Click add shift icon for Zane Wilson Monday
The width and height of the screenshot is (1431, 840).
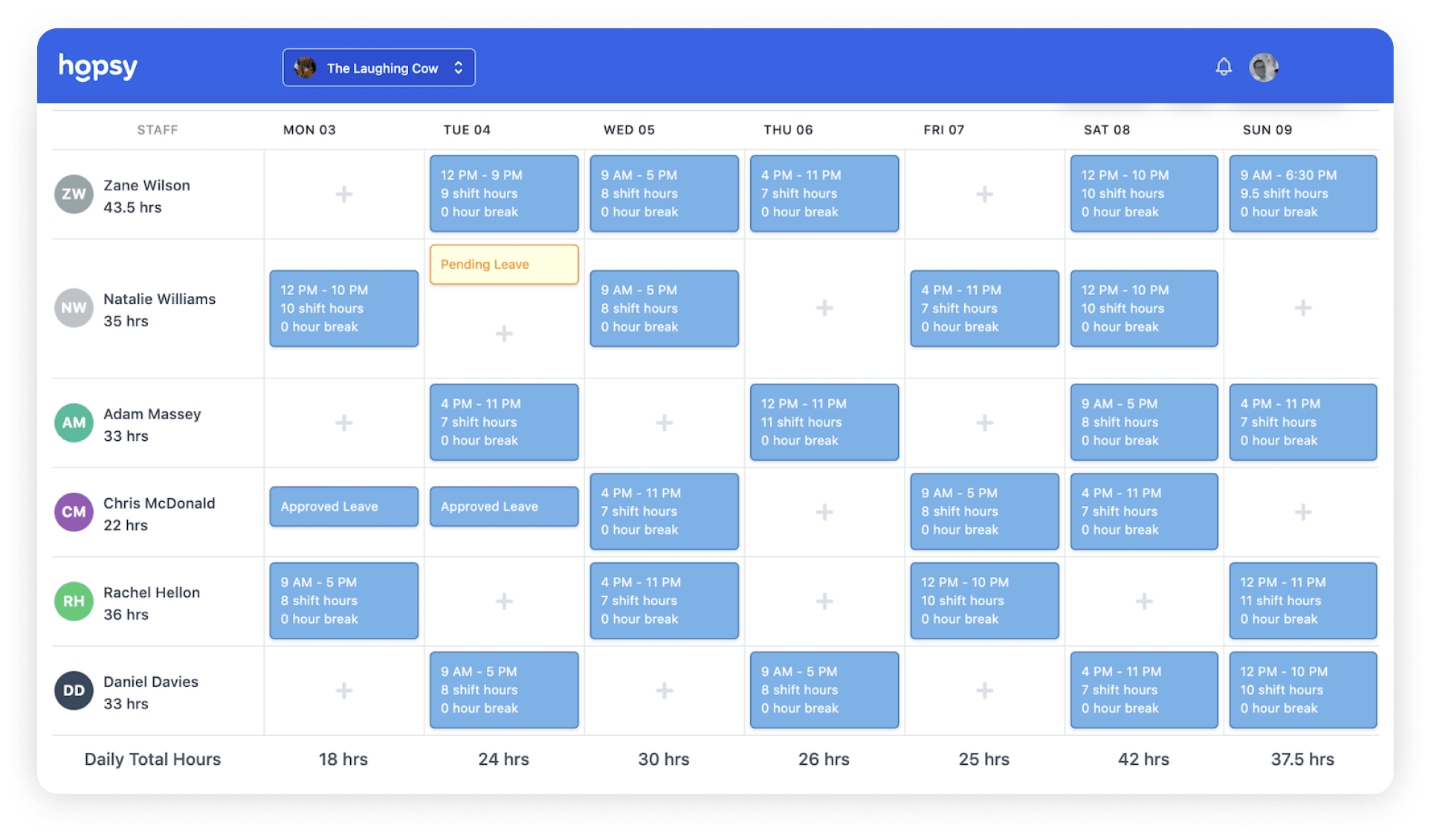point(344,194)
